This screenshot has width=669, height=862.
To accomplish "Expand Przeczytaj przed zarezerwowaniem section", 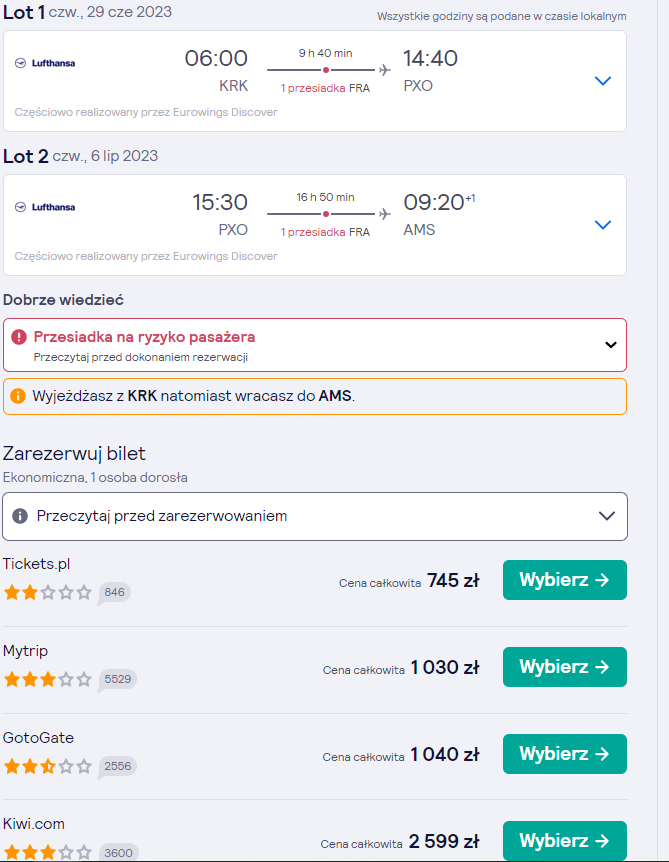I will click(607, 516).
